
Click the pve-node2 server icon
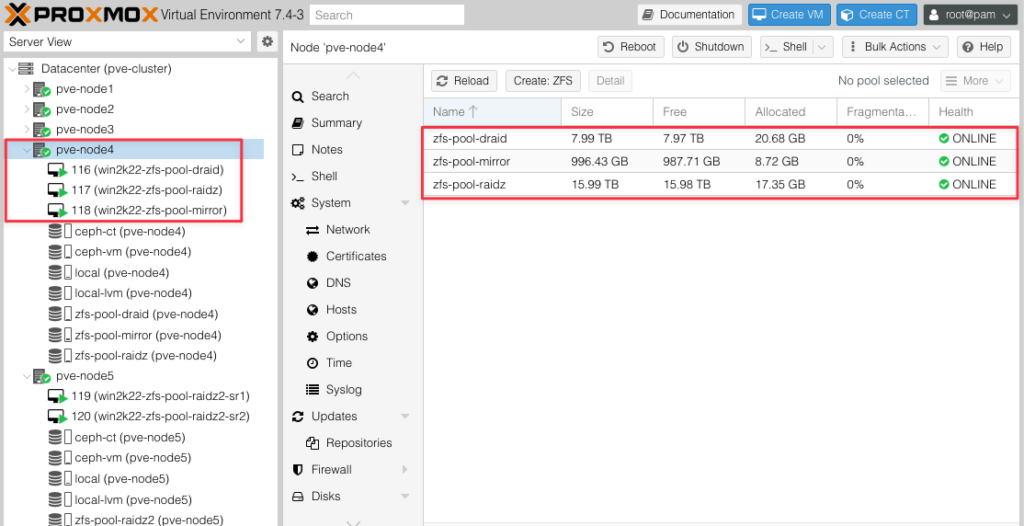(x=42, y=110)
